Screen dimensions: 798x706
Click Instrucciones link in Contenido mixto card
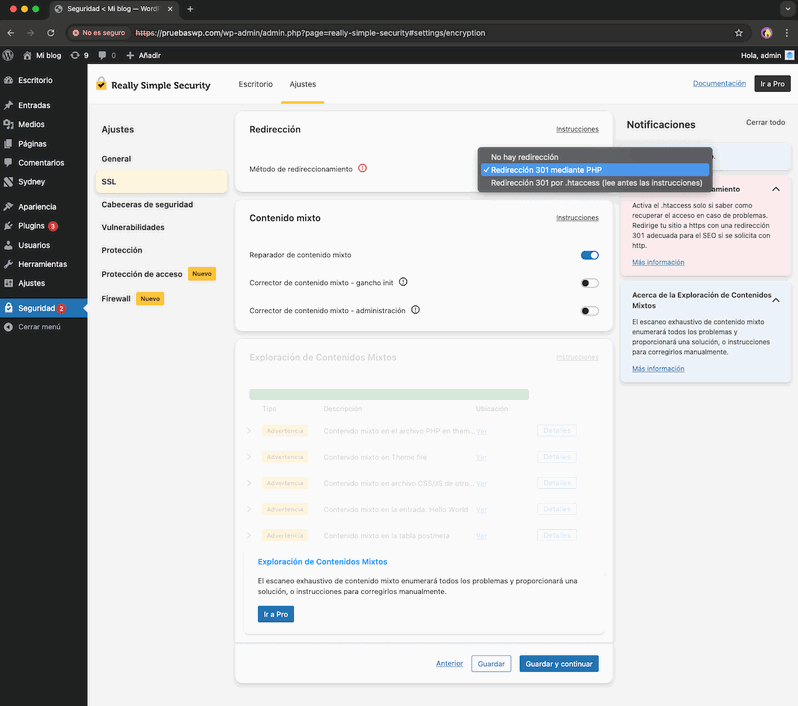pos(577,218)
